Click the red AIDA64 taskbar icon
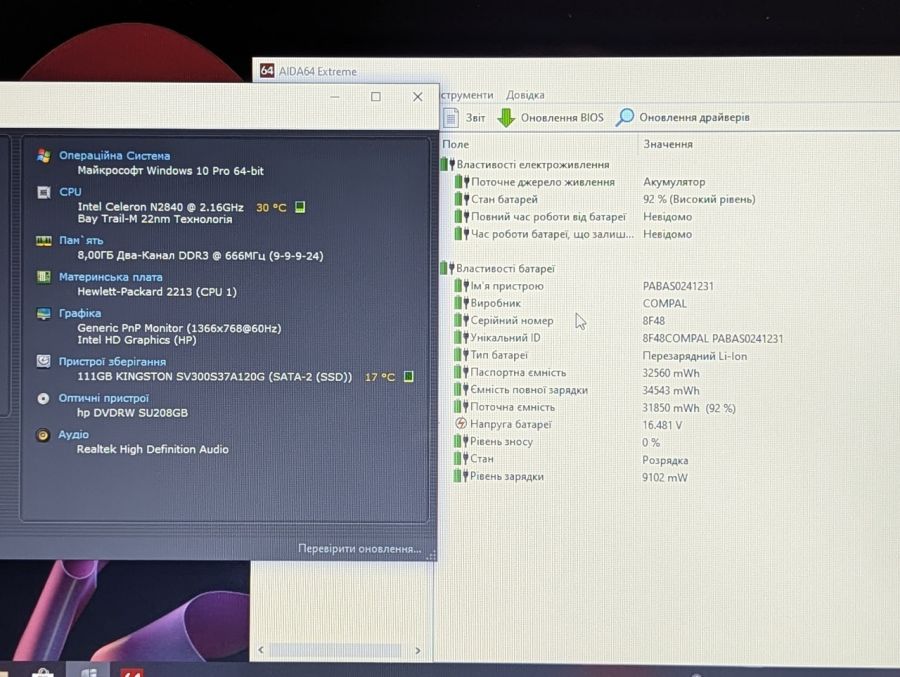The image size is (900, 677). coord(131,672)
